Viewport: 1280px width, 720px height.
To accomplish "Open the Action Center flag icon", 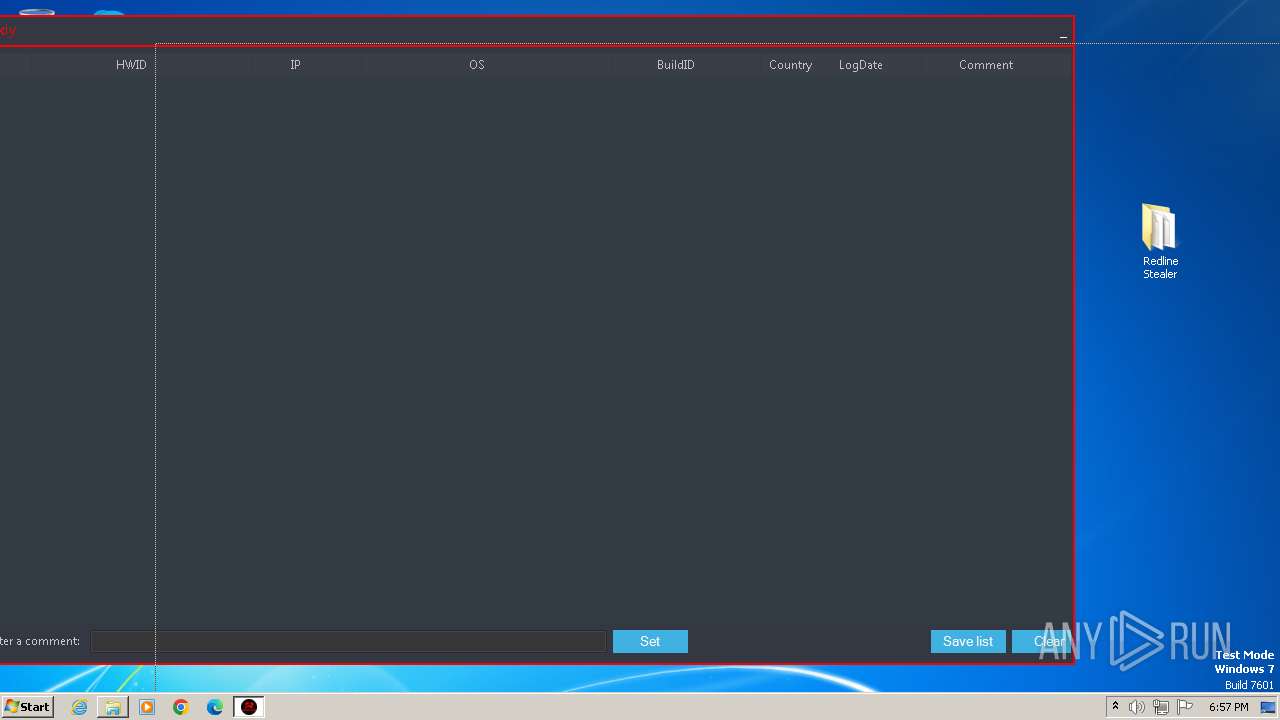I will (x=1185, y=707).
